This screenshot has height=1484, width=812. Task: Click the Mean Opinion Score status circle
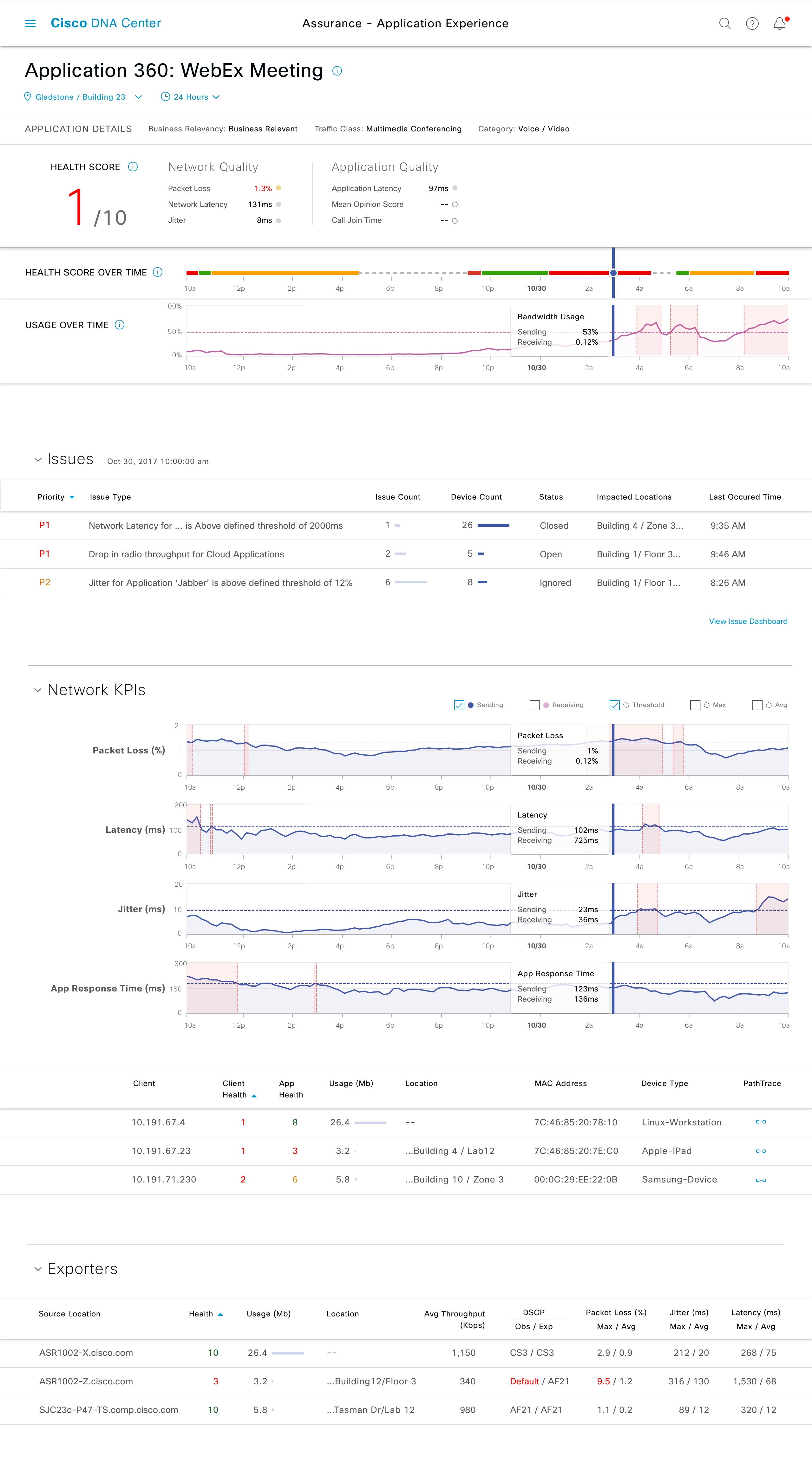455,204
